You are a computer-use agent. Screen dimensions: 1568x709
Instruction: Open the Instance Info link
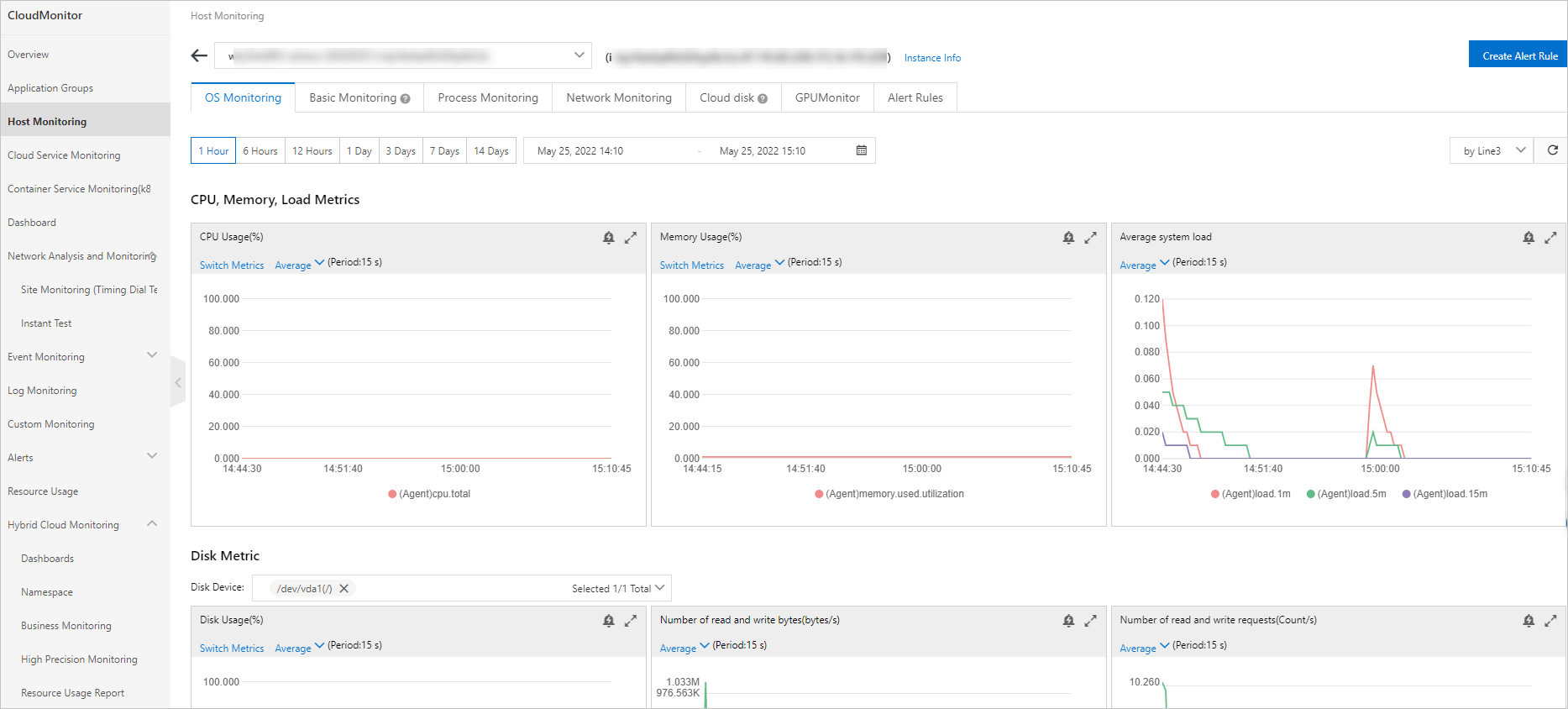(x=932, y=58)
